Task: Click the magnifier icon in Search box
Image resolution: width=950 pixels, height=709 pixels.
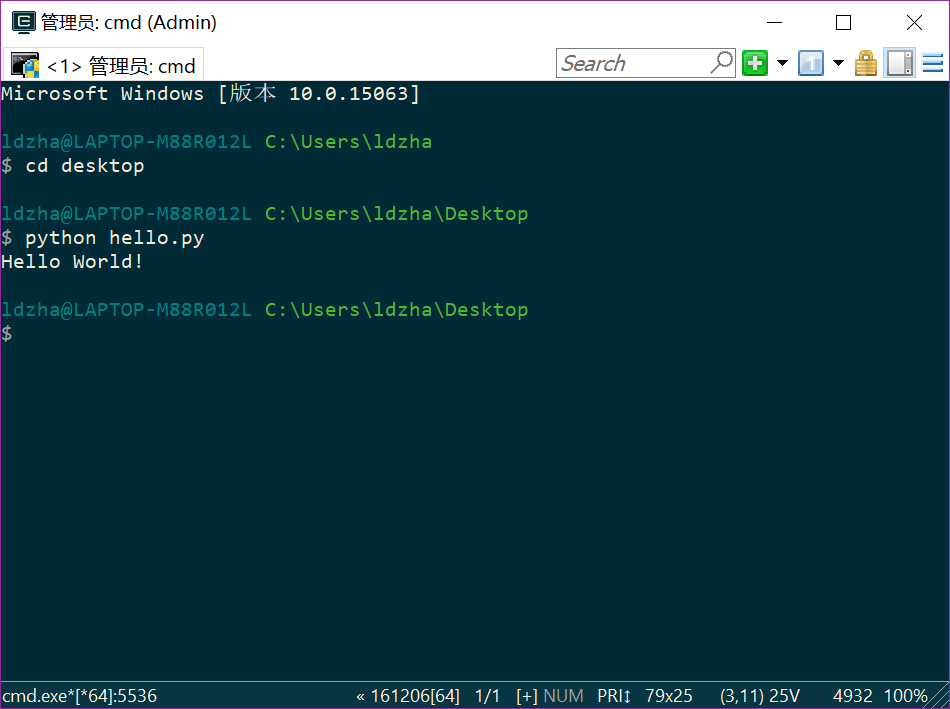Action: (721, 63)
